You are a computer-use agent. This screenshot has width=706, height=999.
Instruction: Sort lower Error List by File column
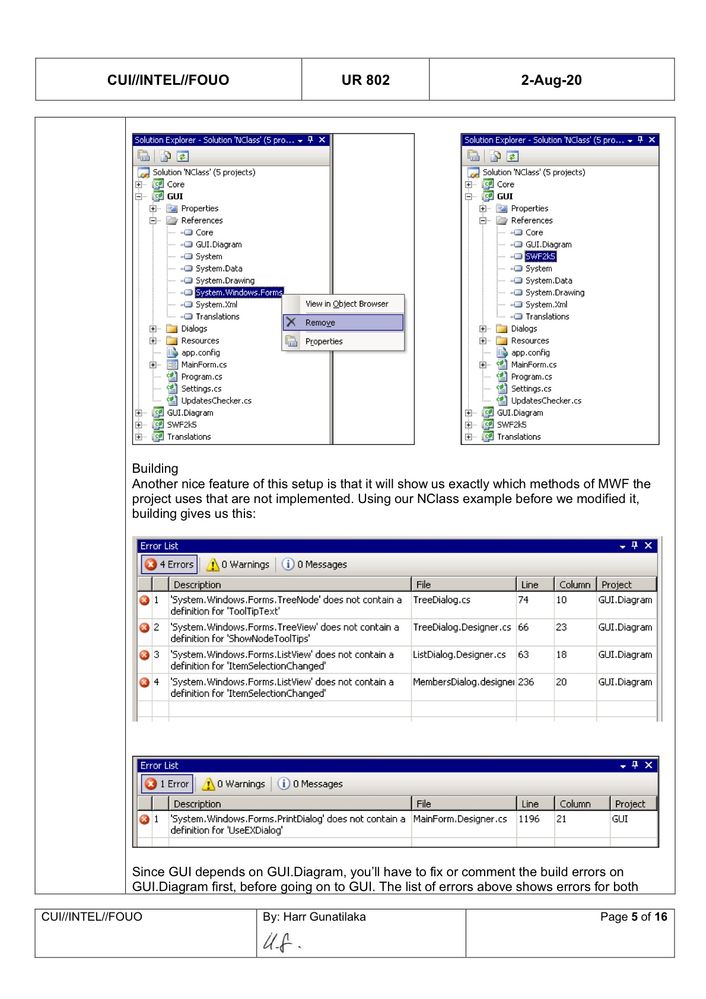[x=464, y=804]
